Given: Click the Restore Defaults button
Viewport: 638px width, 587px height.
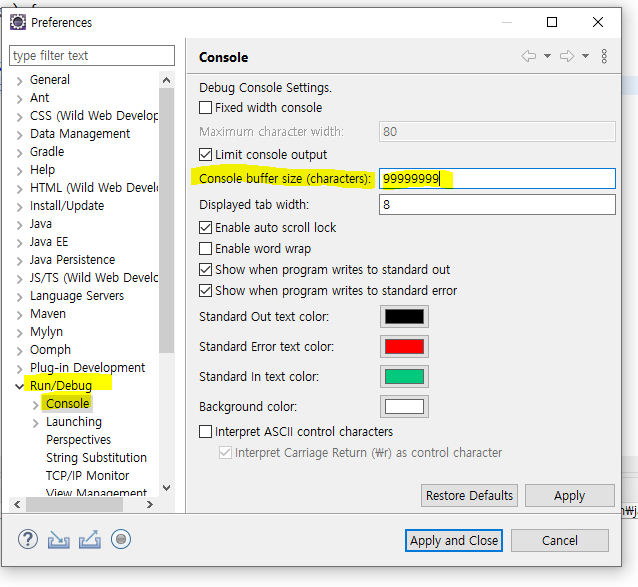Looking at the screenshot, I should (x=469, y=495).
